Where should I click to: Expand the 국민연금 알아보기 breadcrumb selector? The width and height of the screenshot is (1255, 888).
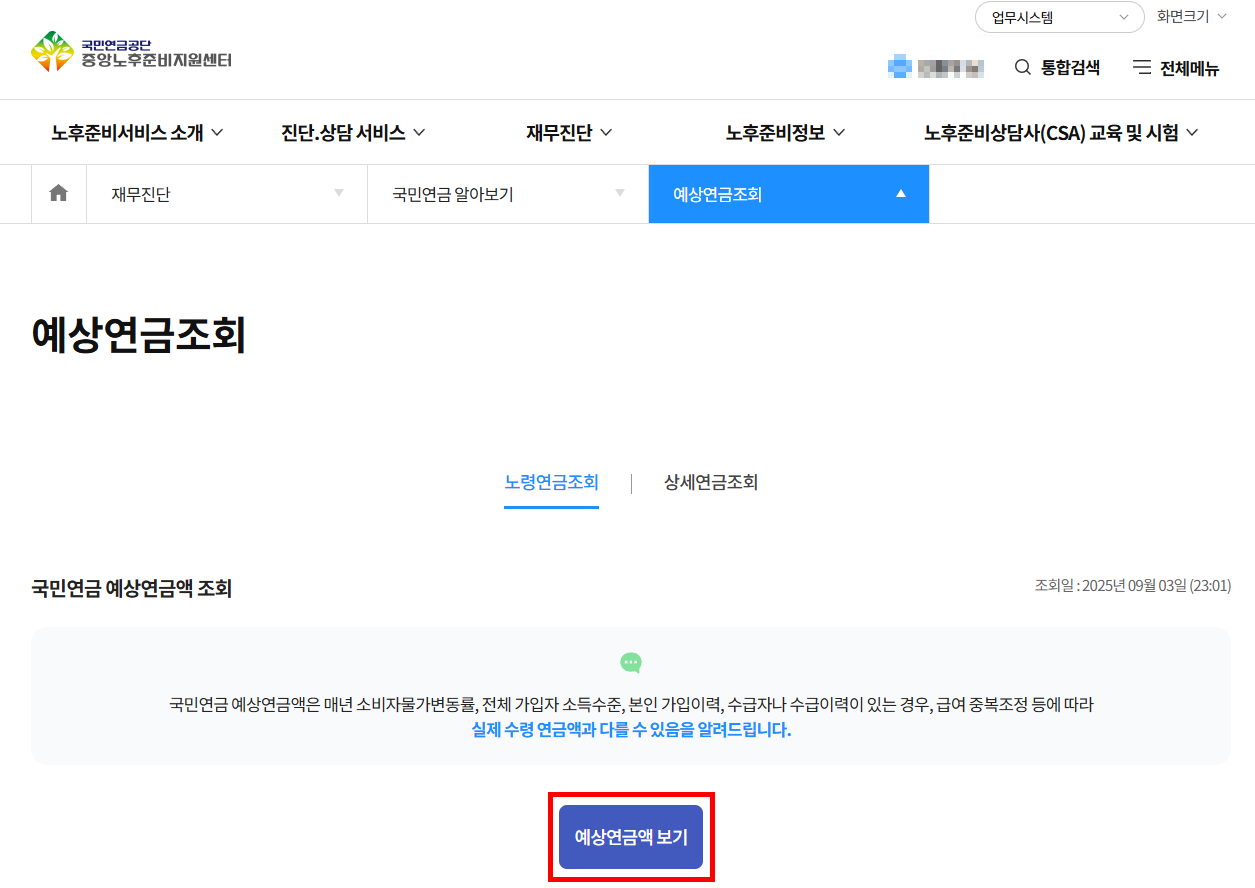coord(507,193)
